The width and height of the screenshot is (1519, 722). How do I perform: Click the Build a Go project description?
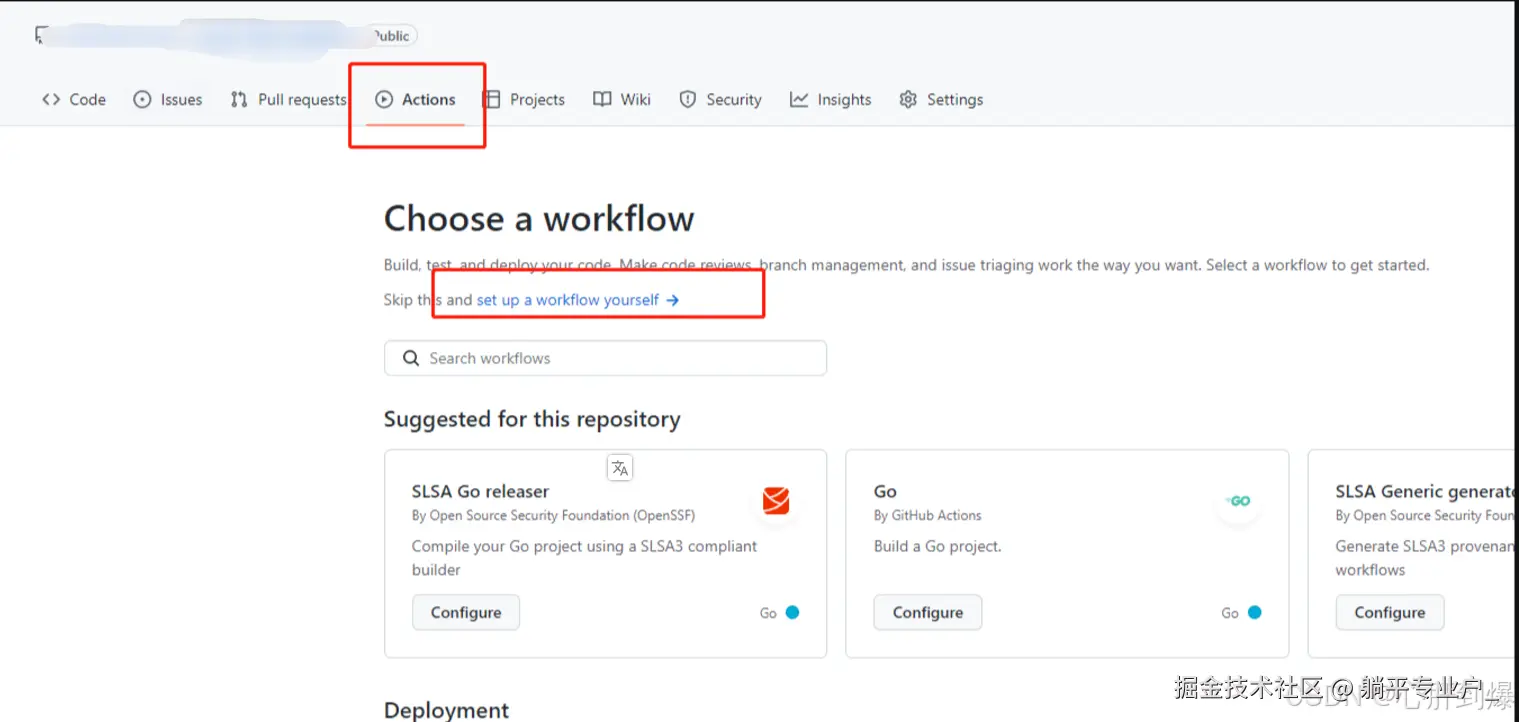pyautogui.click(x=938, y=546)
